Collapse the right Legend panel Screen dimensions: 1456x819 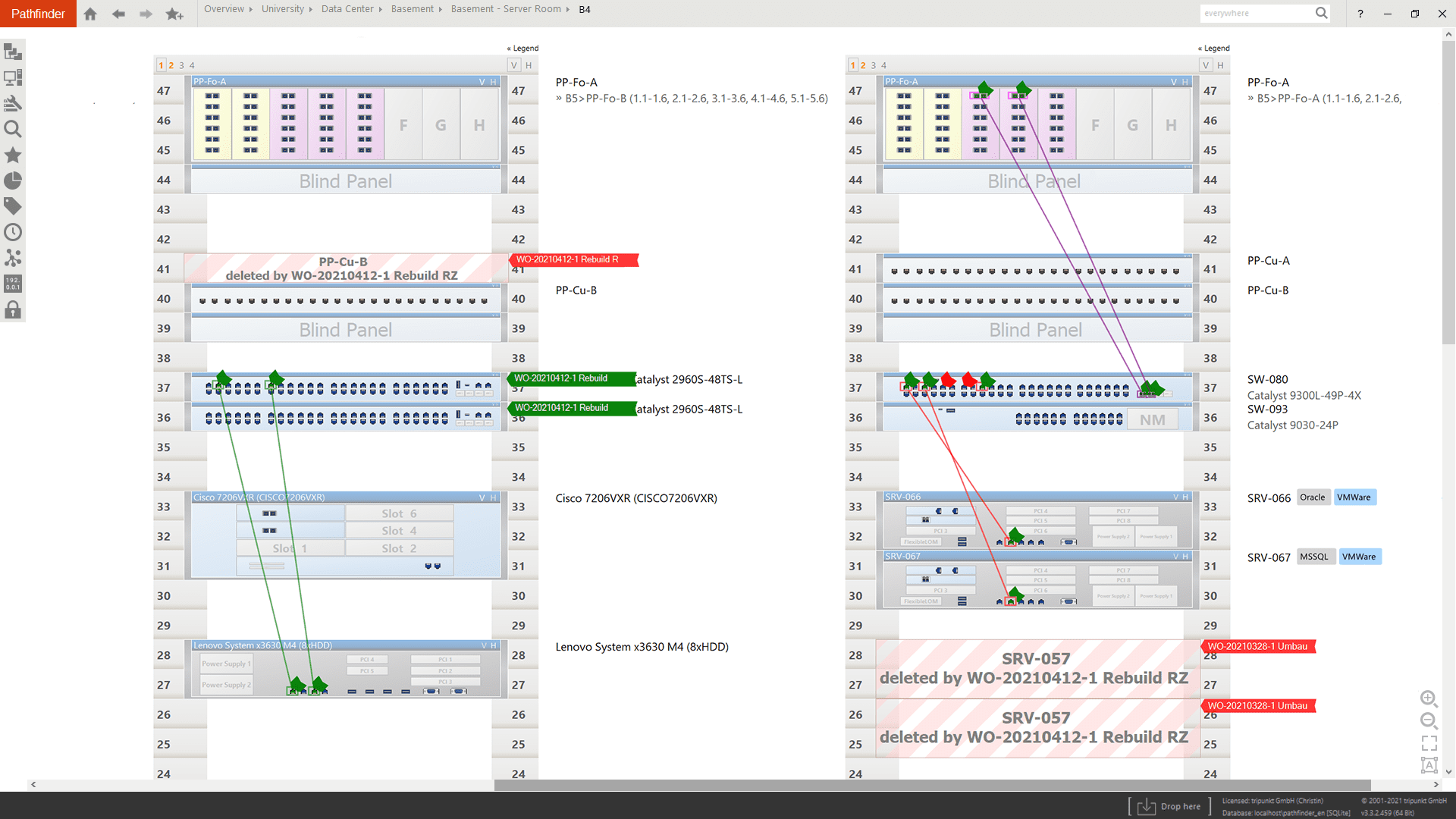point(1213,48)
